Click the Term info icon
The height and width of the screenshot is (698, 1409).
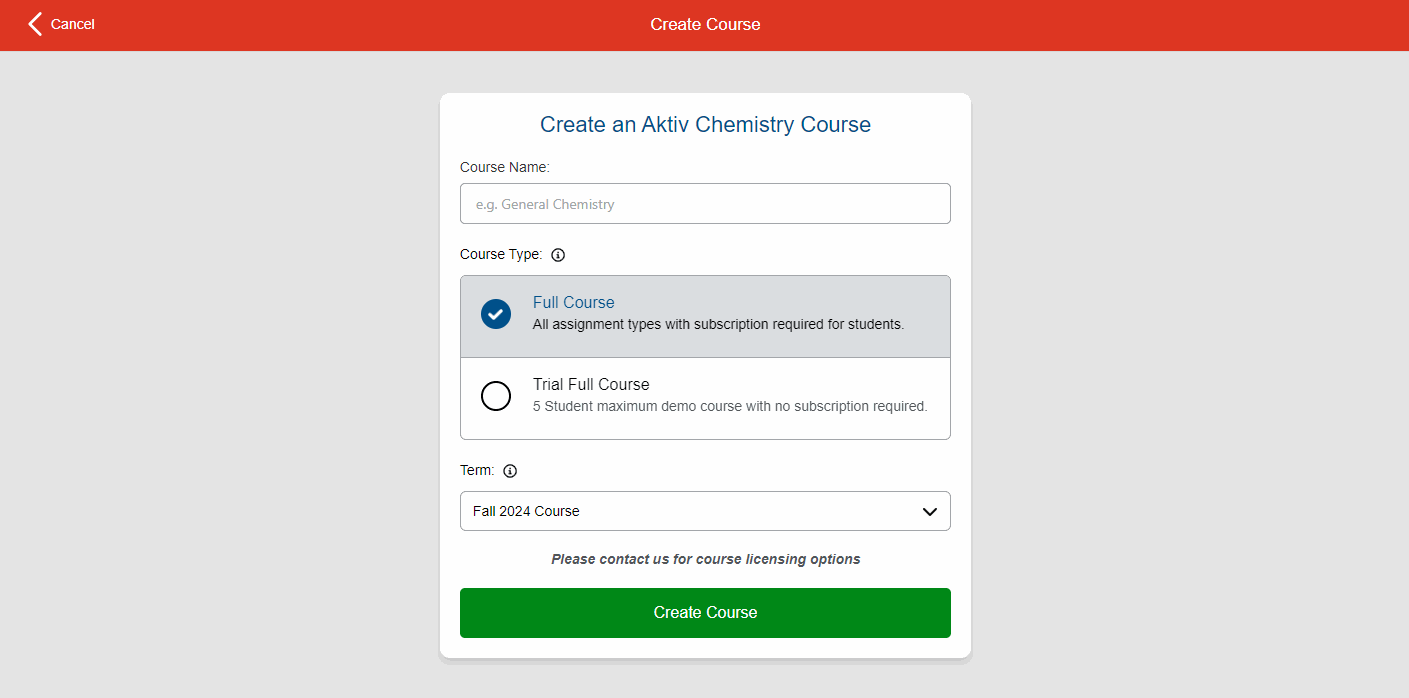click(x=510, y=470)
